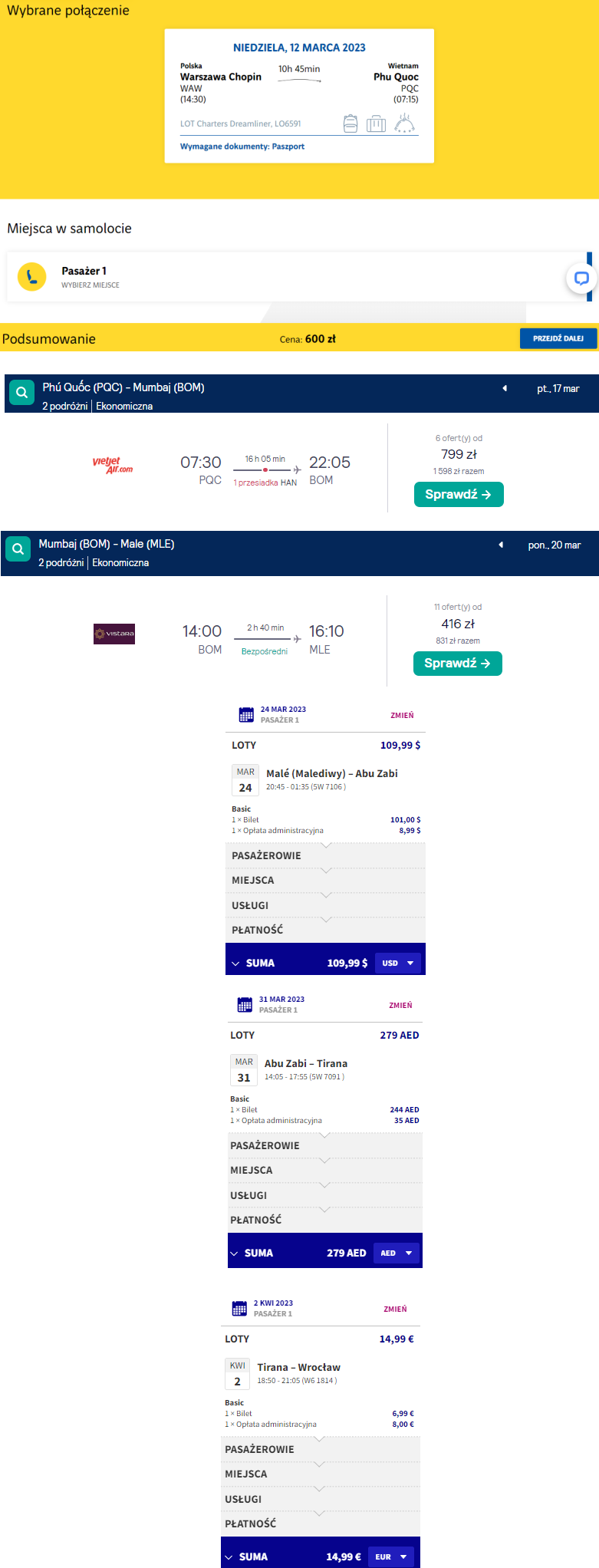The height and width of the screenshot is (1568, 599).
Task: Click the calendar icon for 2 KWI 2023
Action: (x=239, y=1309)
